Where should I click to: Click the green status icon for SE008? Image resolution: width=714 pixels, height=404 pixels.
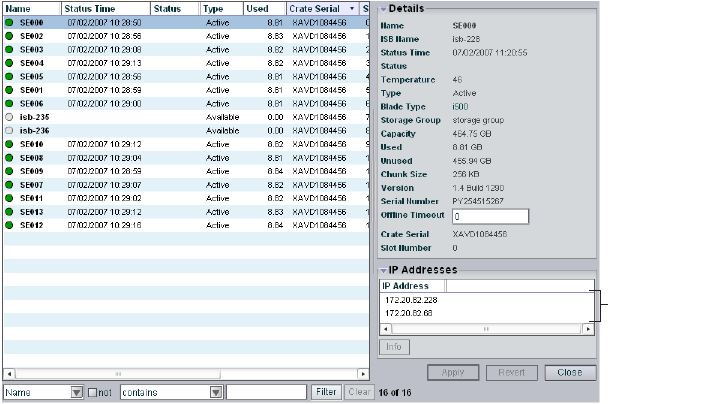coord(9,158)
